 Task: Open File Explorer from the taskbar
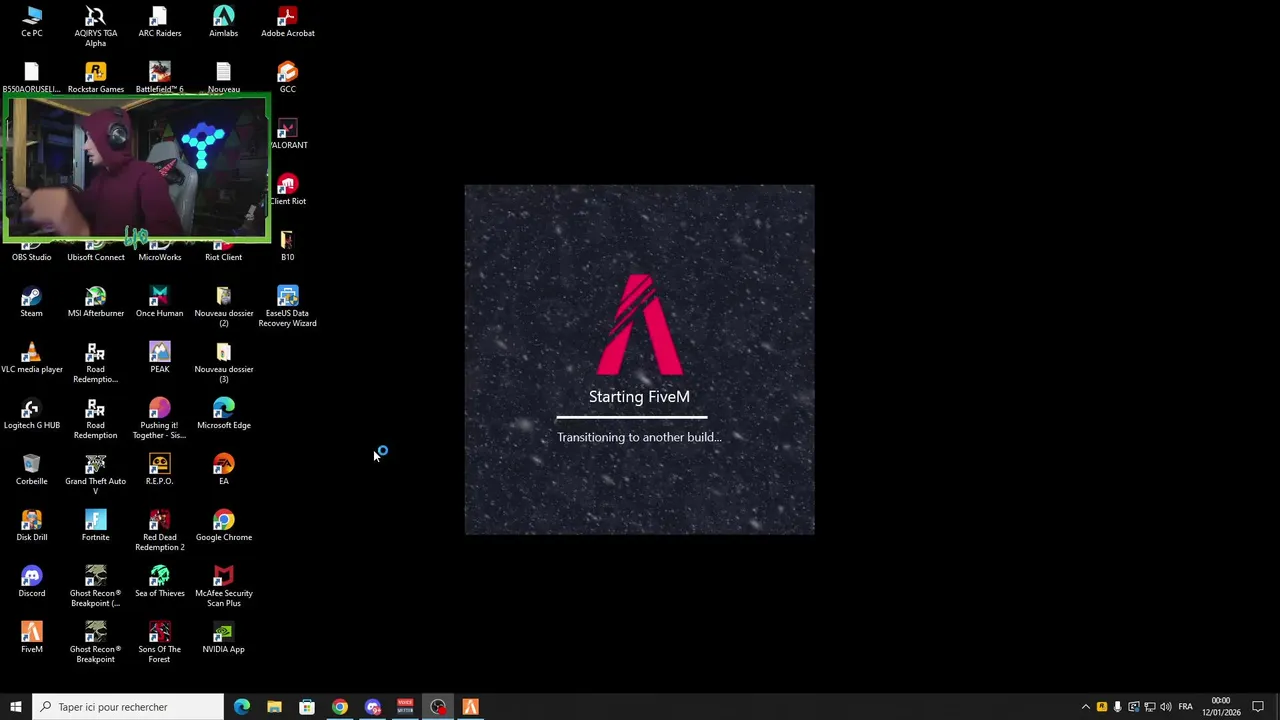coord(274,707)
